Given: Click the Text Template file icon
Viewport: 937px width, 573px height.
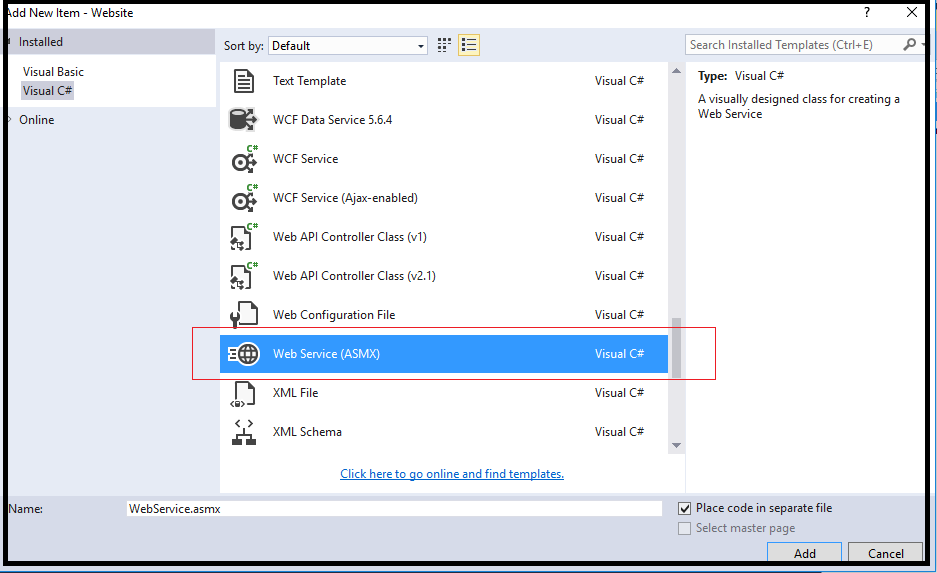Looking at the screenshot, I should [x=244, y=81].
